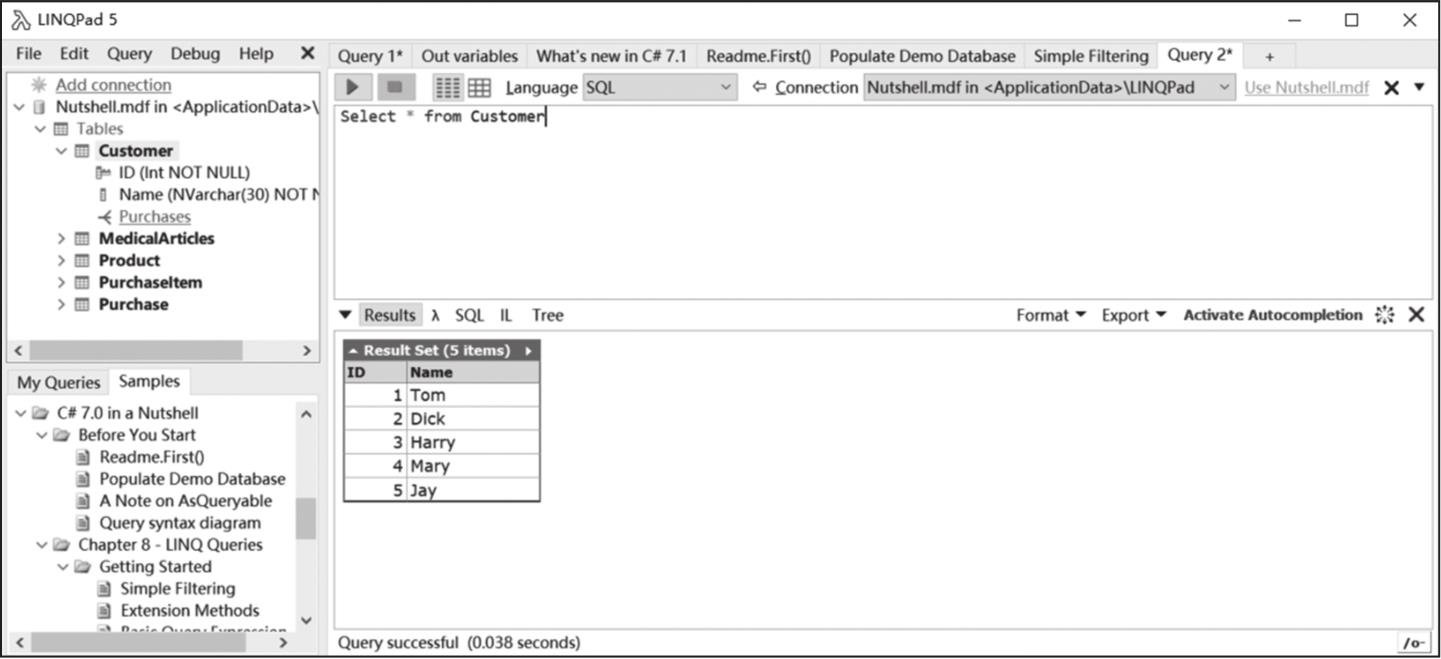Image resolution: width=1441 pixels, height=659 pixels.
Task: Collapse the Nutshell.mdf connection node
Action: click(19, 107)
